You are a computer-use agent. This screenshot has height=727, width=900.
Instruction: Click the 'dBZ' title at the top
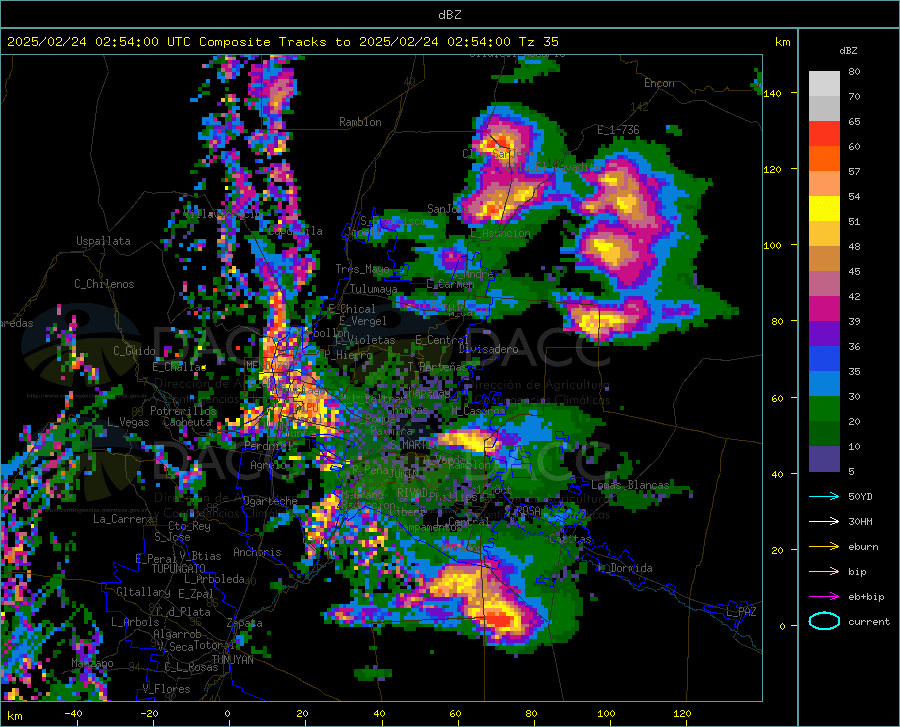point(449,15)
